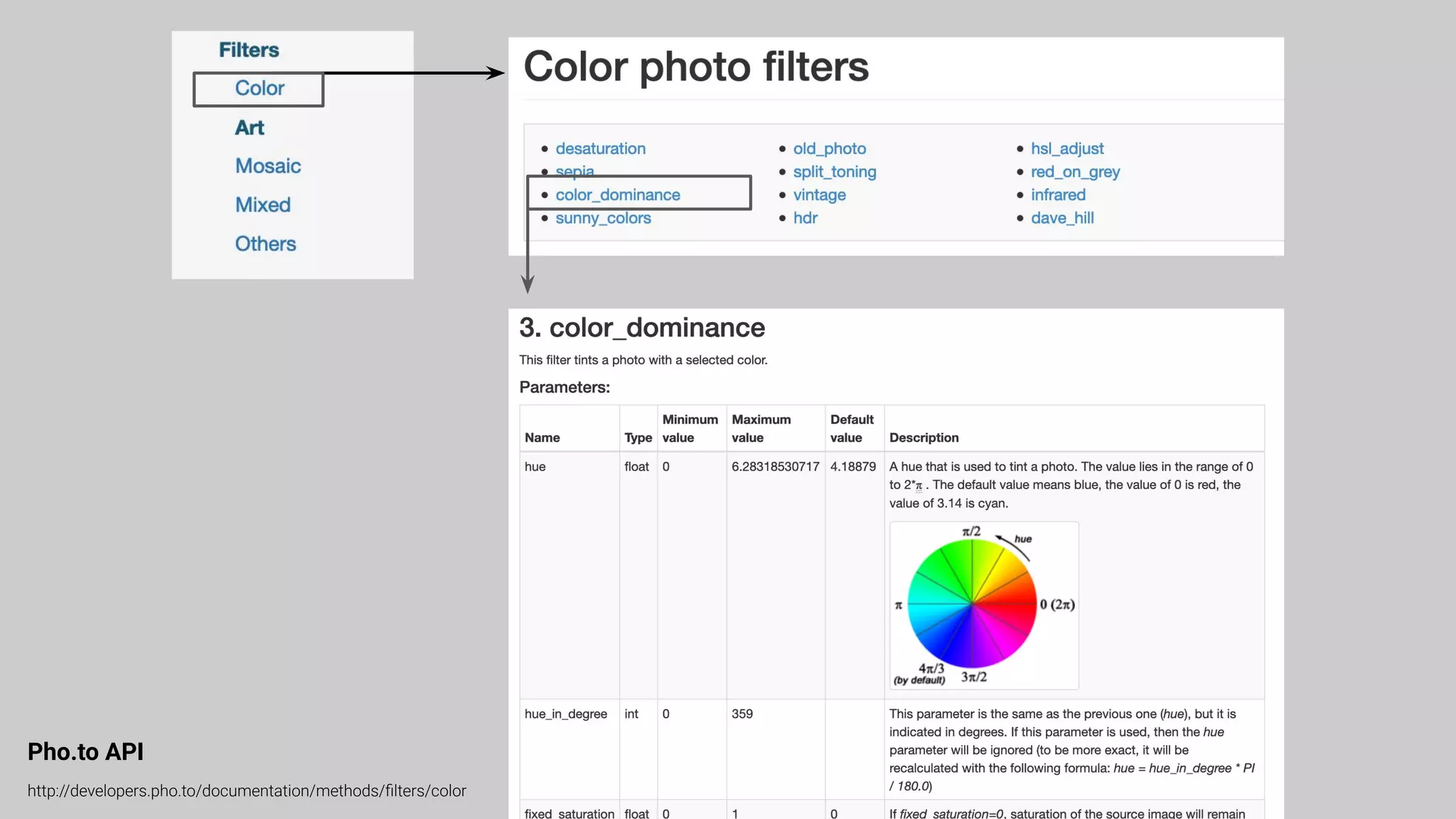Screen dimensions: 1456x819
Task: Open the split_toning filter link
Action: (x=834, y=172)
